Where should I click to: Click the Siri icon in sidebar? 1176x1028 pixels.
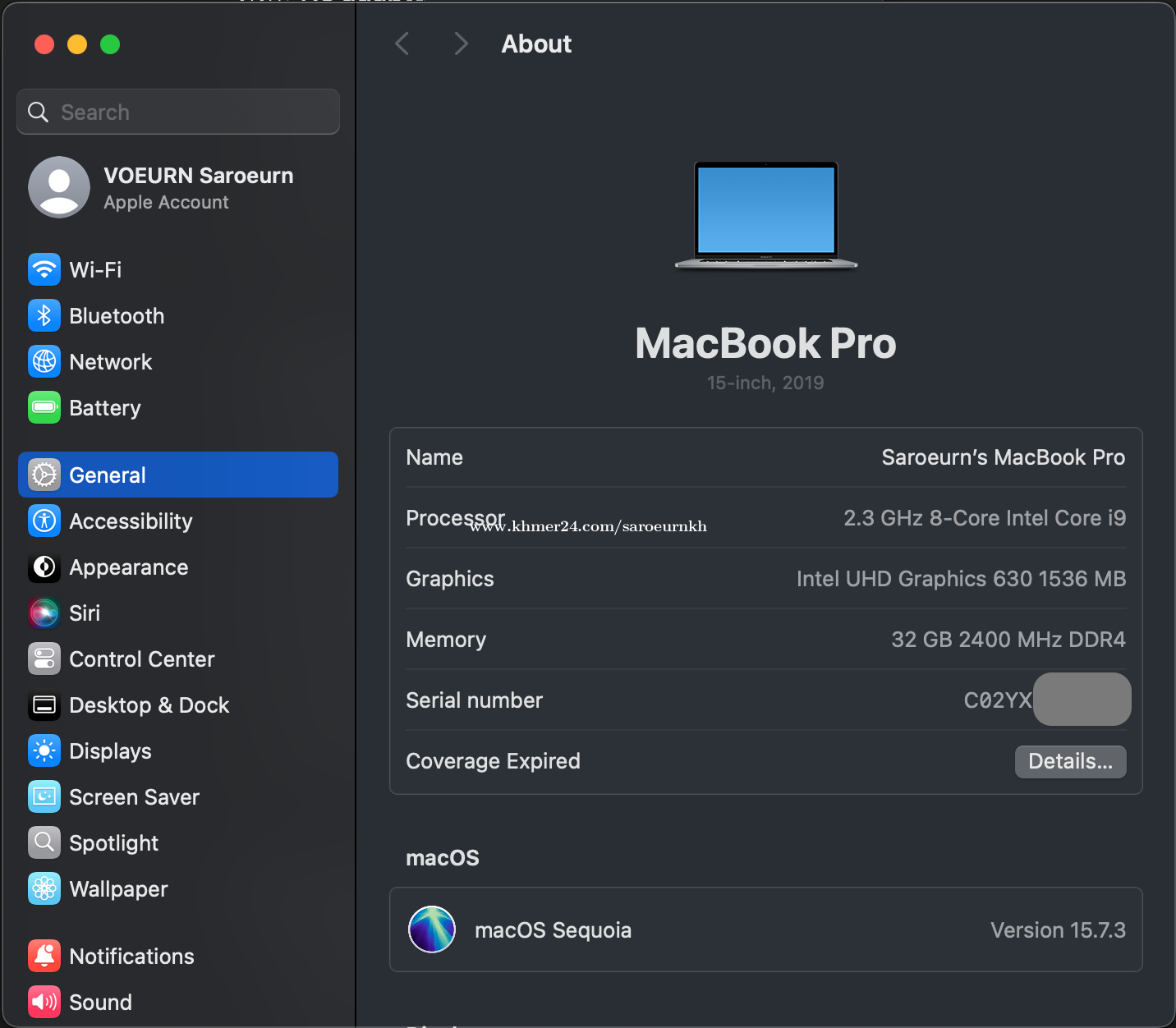point(44,613)
